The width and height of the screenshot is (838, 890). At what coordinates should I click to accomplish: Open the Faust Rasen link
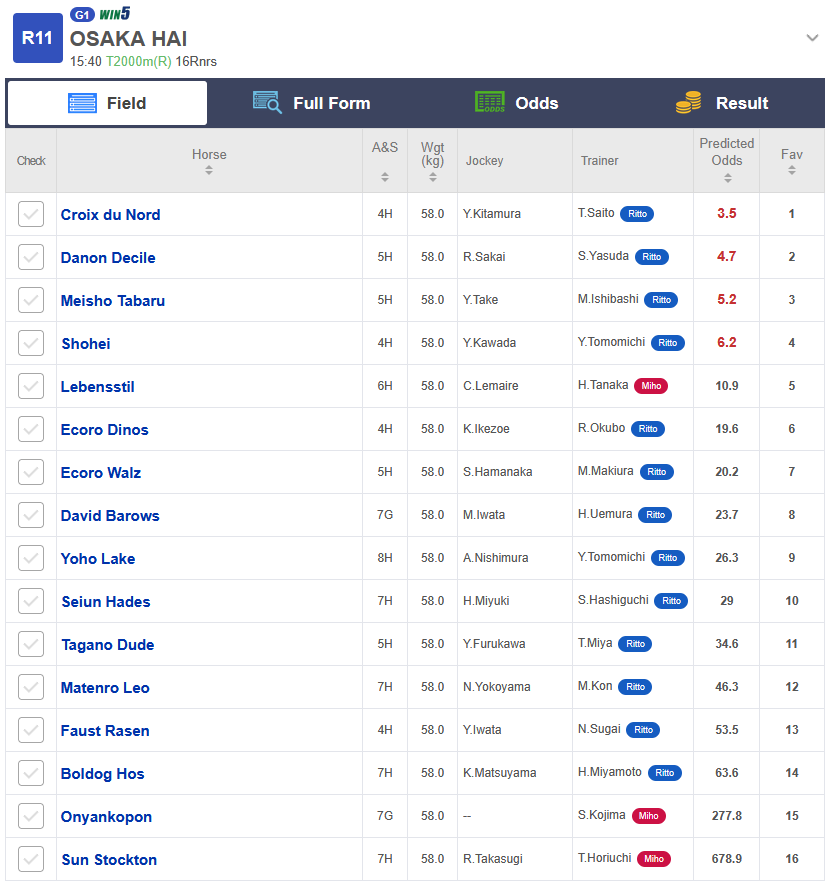tap(105, 731)
